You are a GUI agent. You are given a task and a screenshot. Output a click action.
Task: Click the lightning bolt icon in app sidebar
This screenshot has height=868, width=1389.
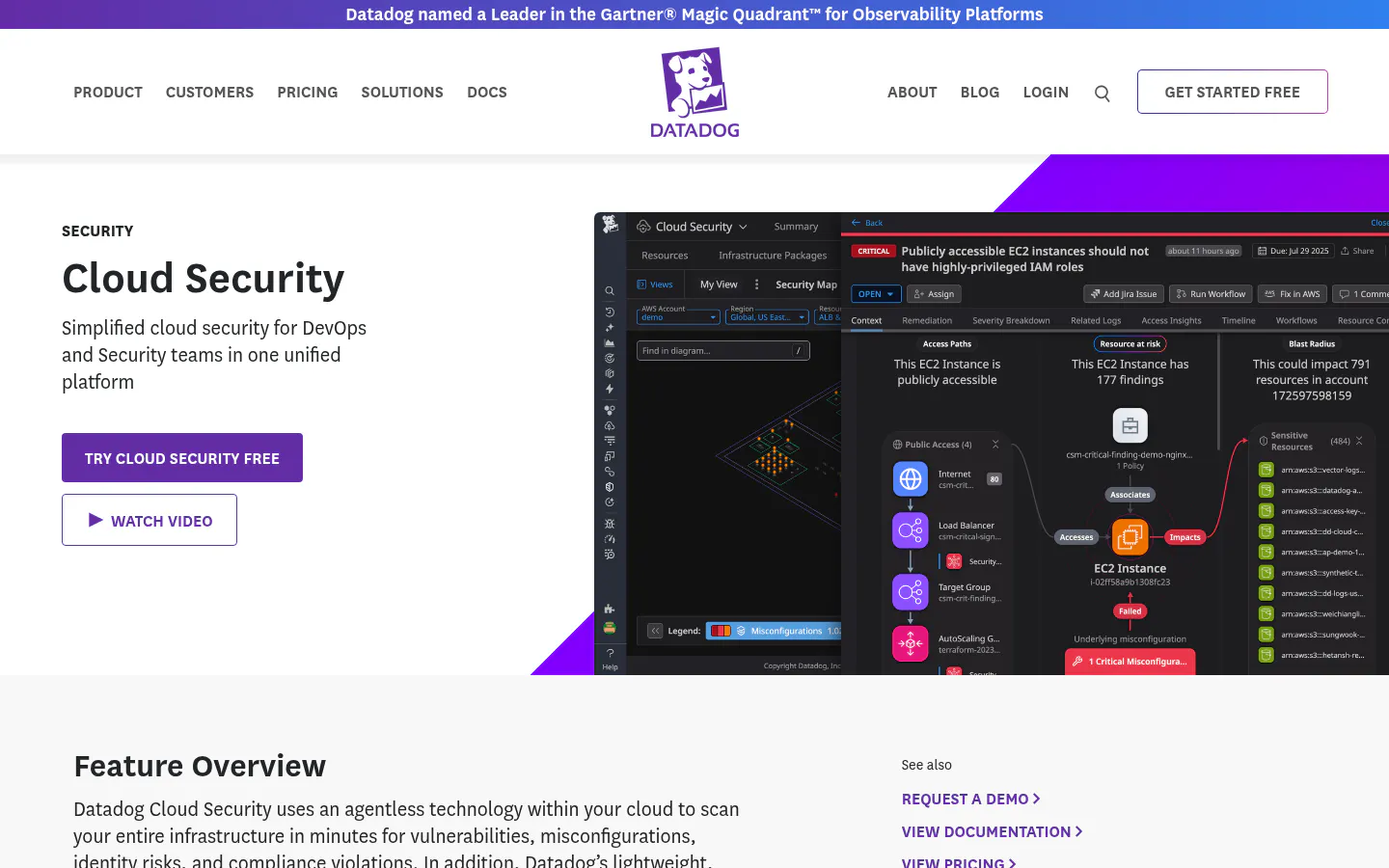click(x=610, y=390)
